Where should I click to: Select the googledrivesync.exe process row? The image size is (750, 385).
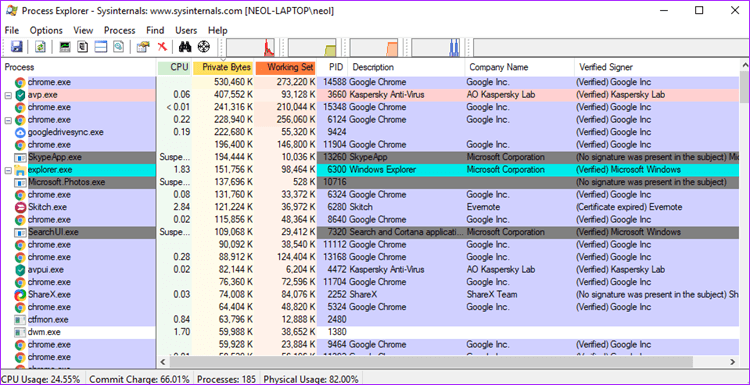[x=370, y=132]
